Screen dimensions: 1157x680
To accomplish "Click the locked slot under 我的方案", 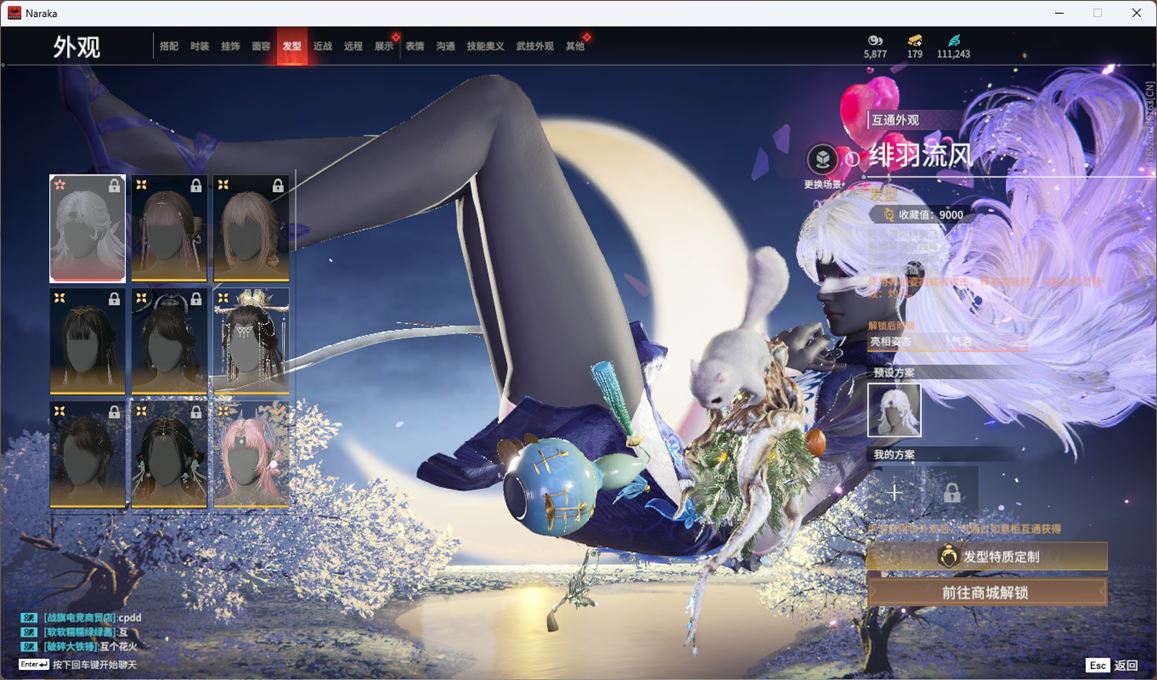I will [952, 492].
